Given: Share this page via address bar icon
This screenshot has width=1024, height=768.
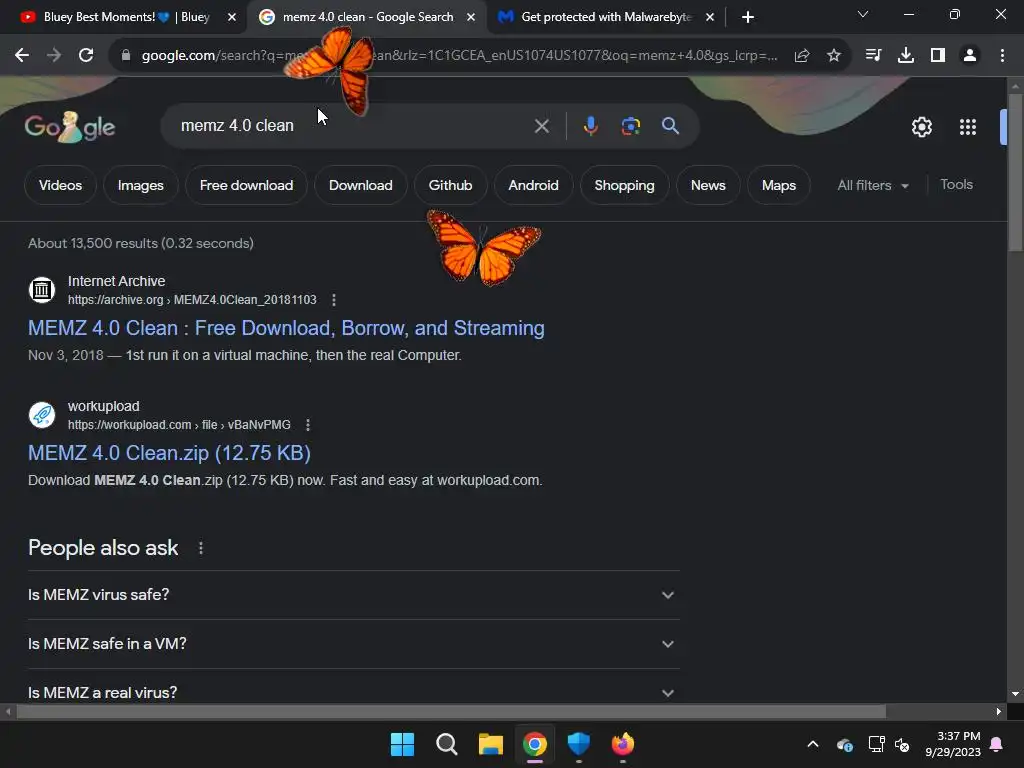Looking at the screenshot, I should point(802,56).
